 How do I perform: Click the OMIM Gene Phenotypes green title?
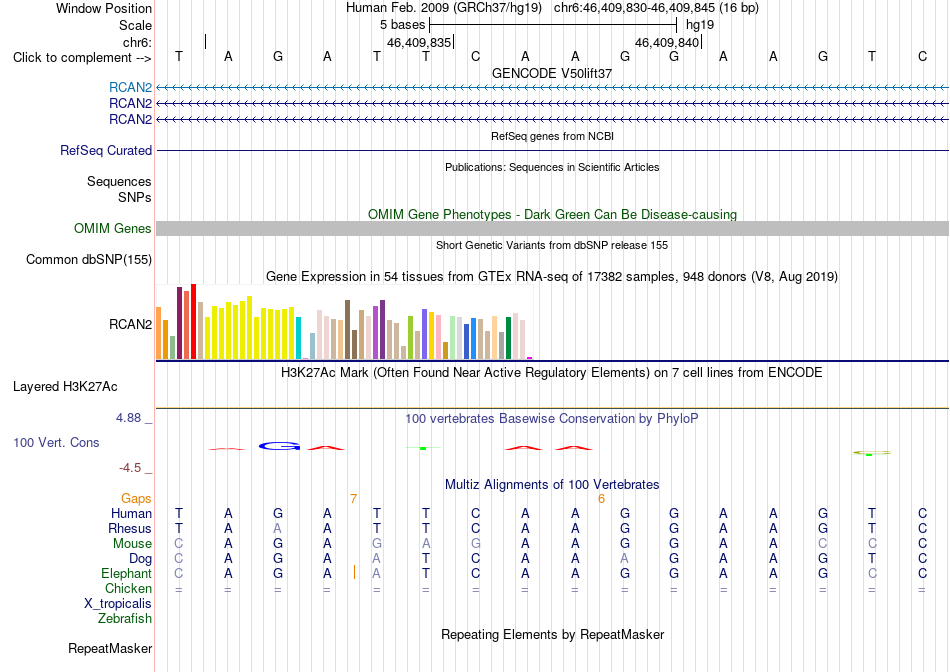coord(552,215)
